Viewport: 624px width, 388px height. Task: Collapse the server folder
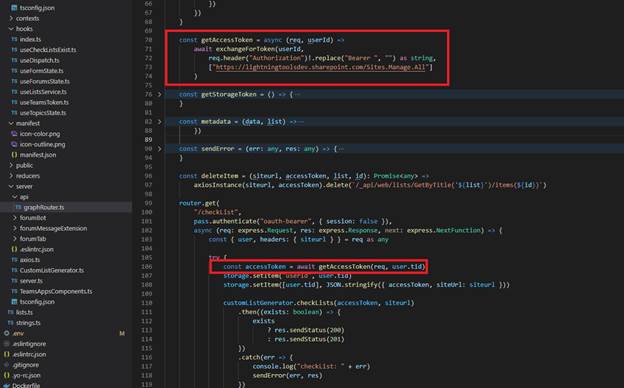coord(24,186)
